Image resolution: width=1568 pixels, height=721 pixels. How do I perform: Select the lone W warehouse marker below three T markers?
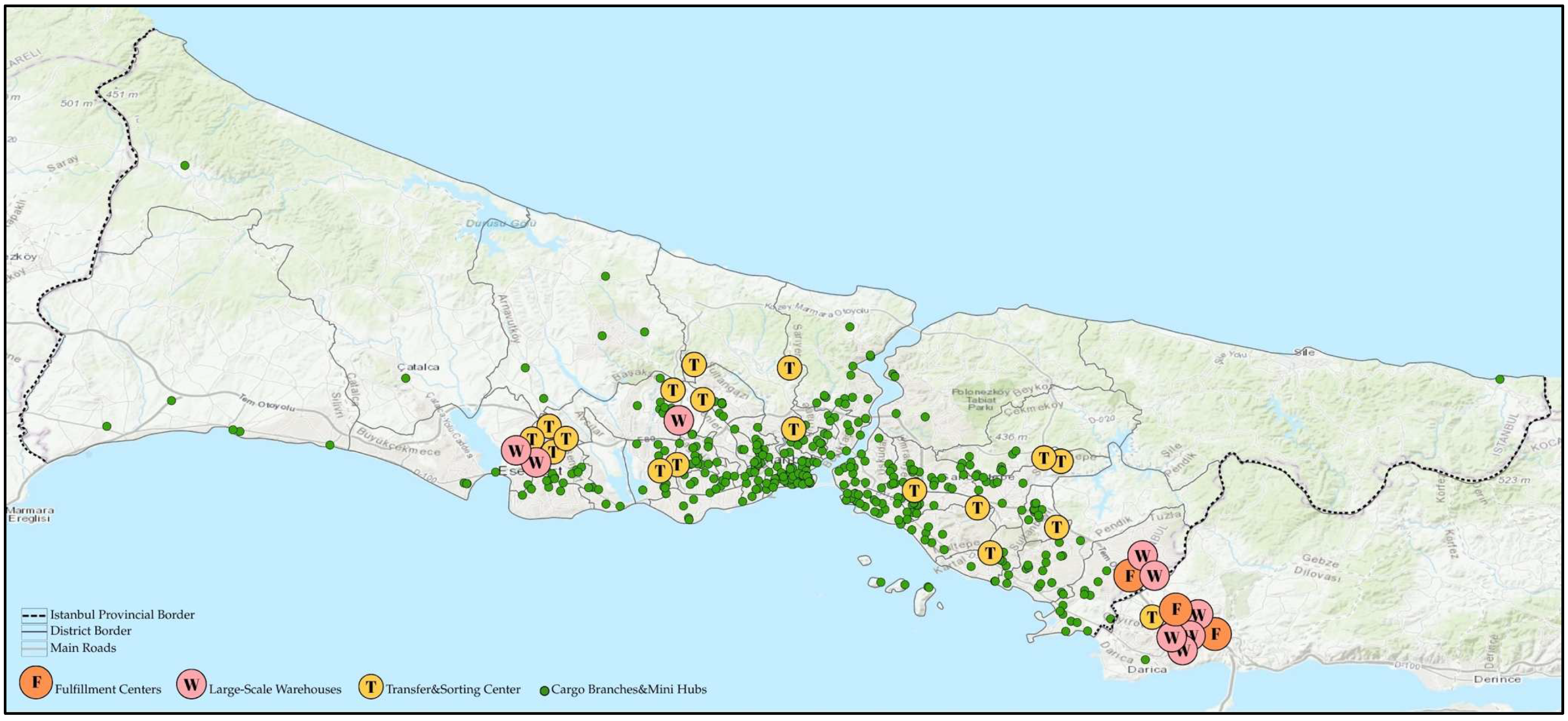pyautogui.click(x=678, y=421)
